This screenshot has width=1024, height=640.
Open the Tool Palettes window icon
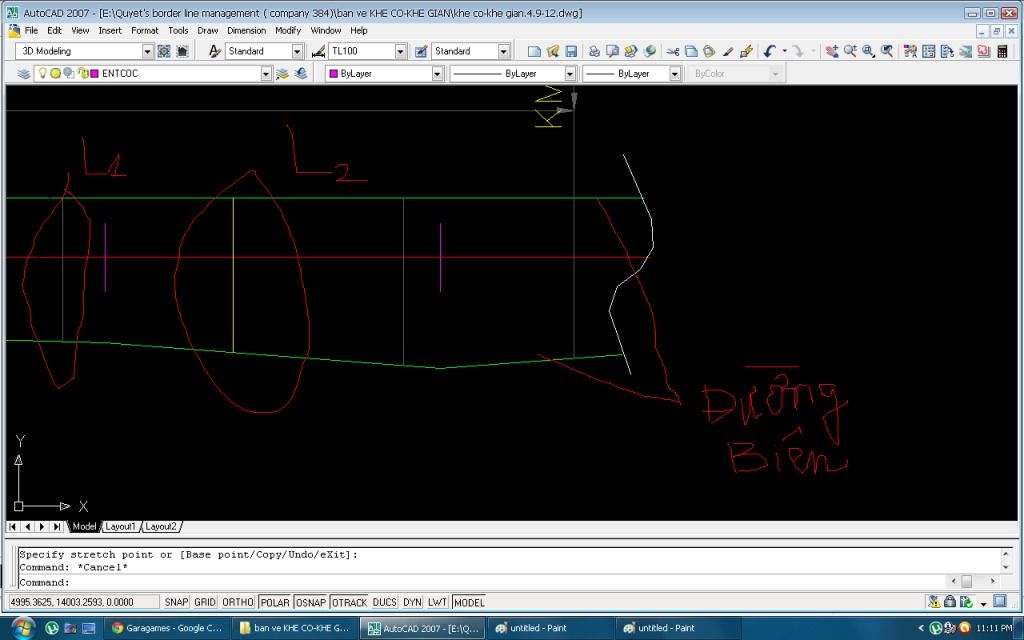(x=947, y=51)
